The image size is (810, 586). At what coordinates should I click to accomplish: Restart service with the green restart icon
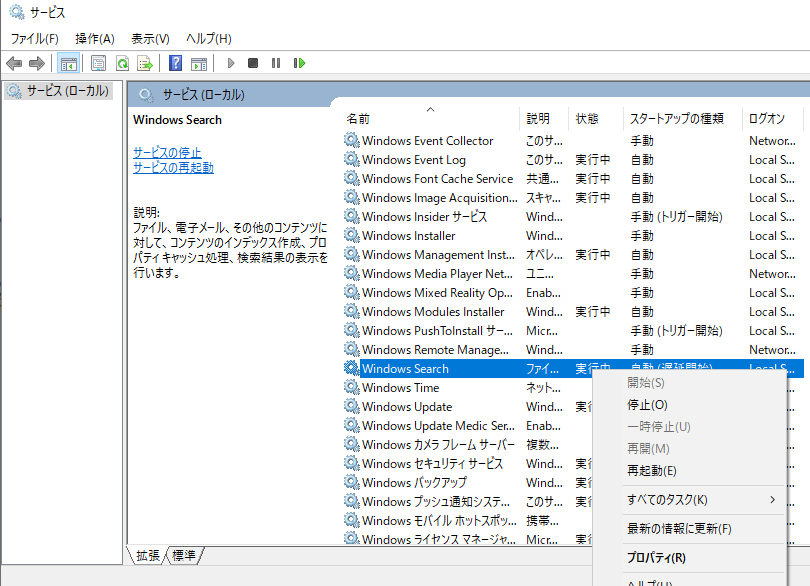click(x=299, y=63)
